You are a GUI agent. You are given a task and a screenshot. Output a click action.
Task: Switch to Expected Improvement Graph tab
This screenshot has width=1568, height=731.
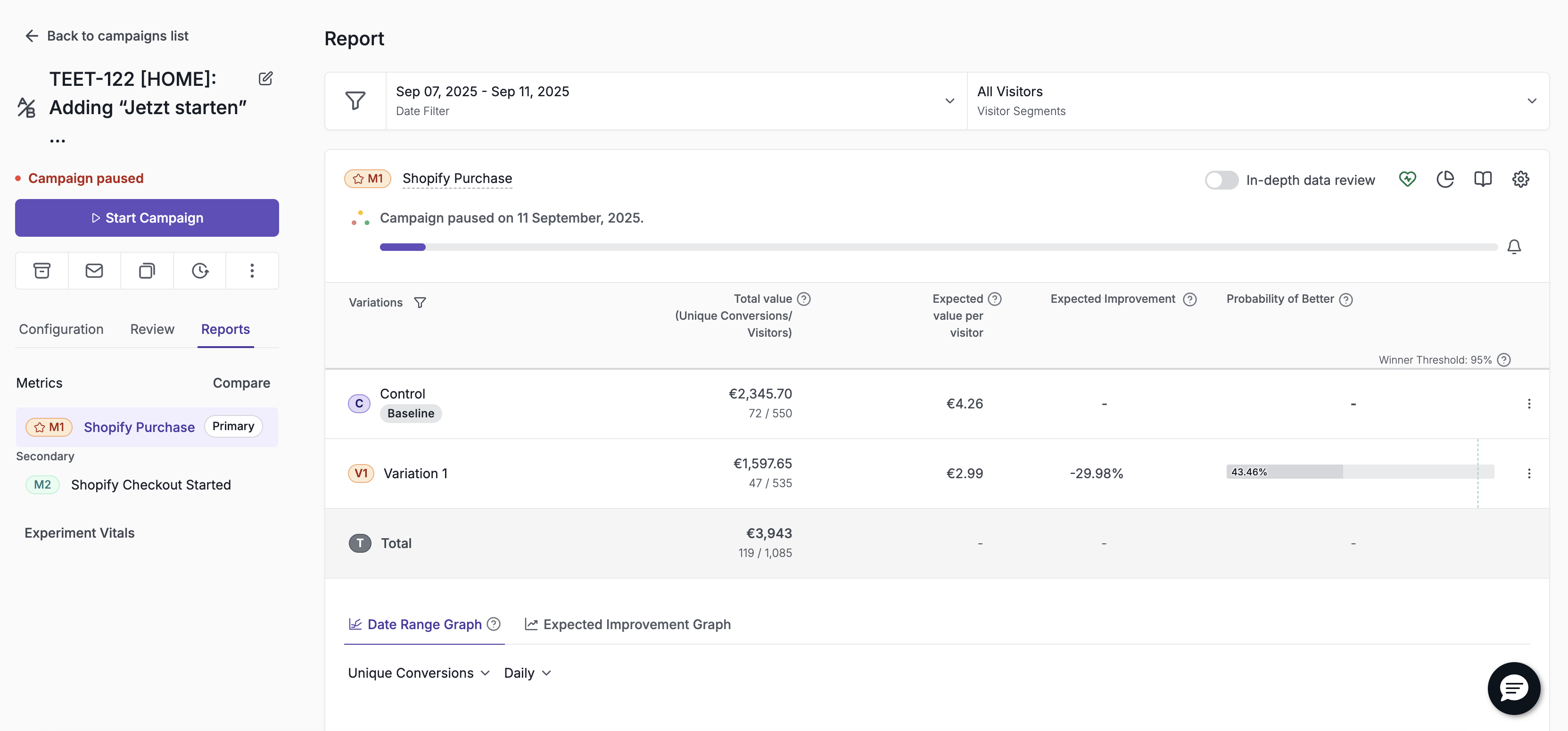pos(627,624)
